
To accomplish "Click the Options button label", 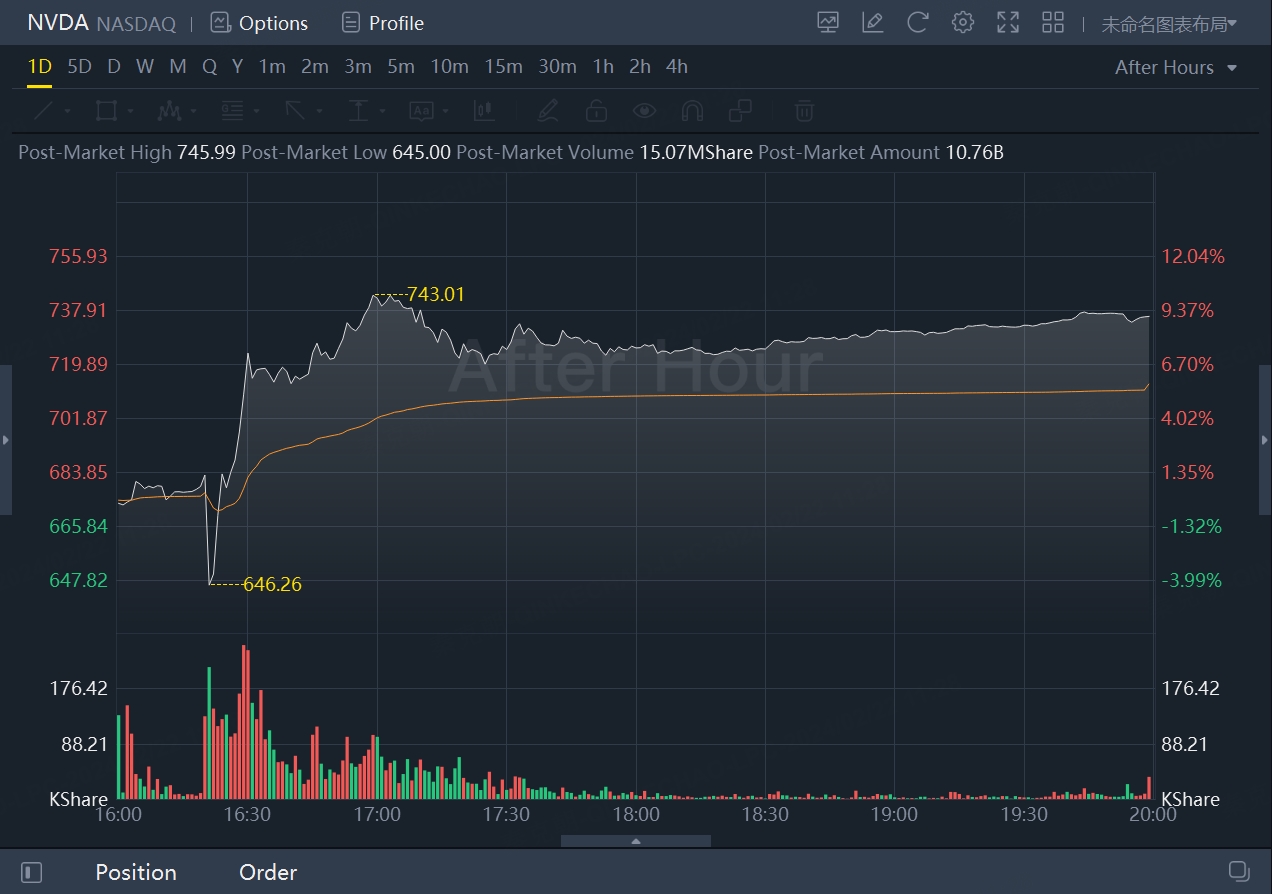I will (x=274, y=23).
